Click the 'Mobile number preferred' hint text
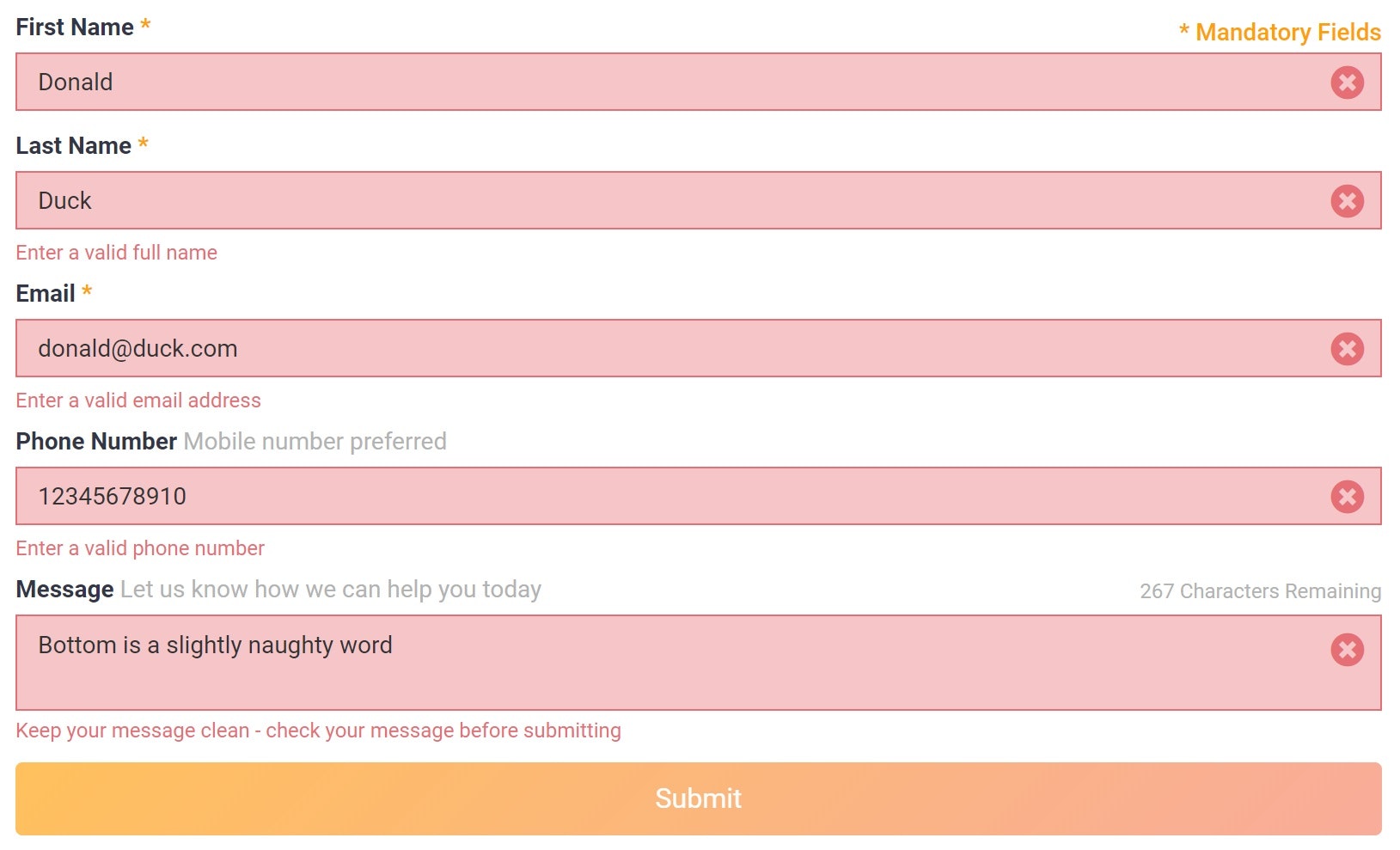Viewport: 1400px width, 850px height. pos(315,441)
